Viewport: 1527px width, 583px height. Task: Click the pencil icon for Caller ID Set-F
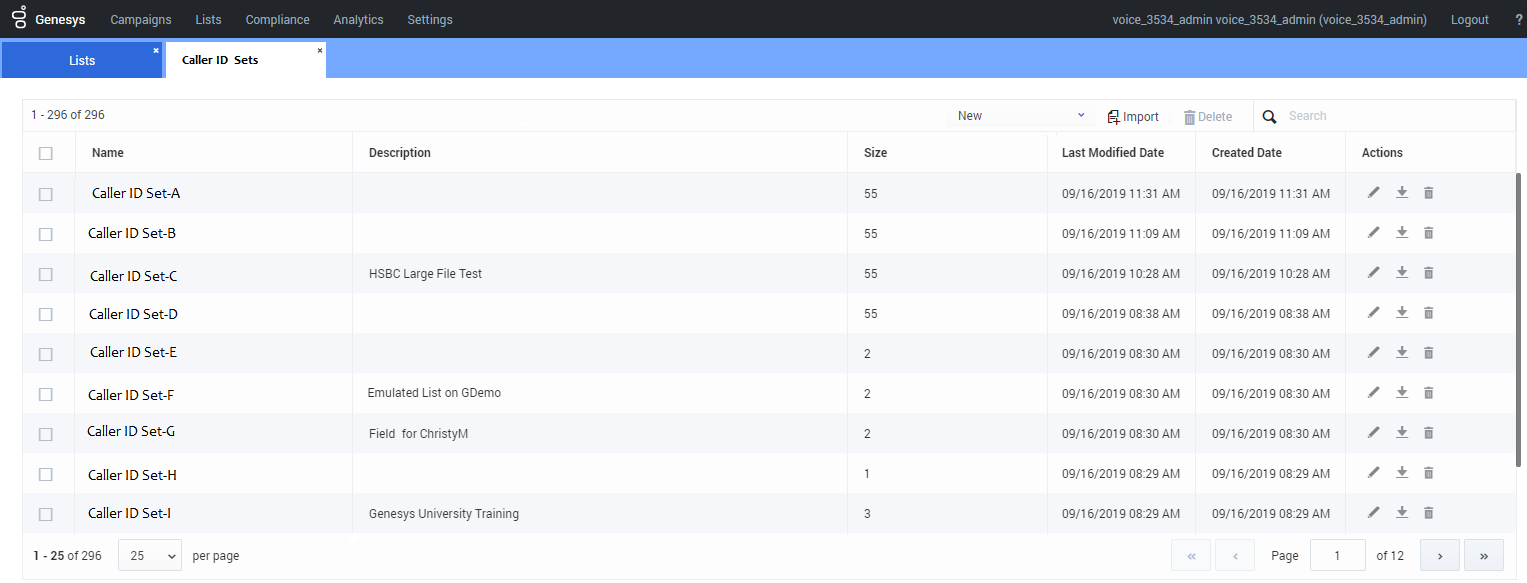point(1374,393)
